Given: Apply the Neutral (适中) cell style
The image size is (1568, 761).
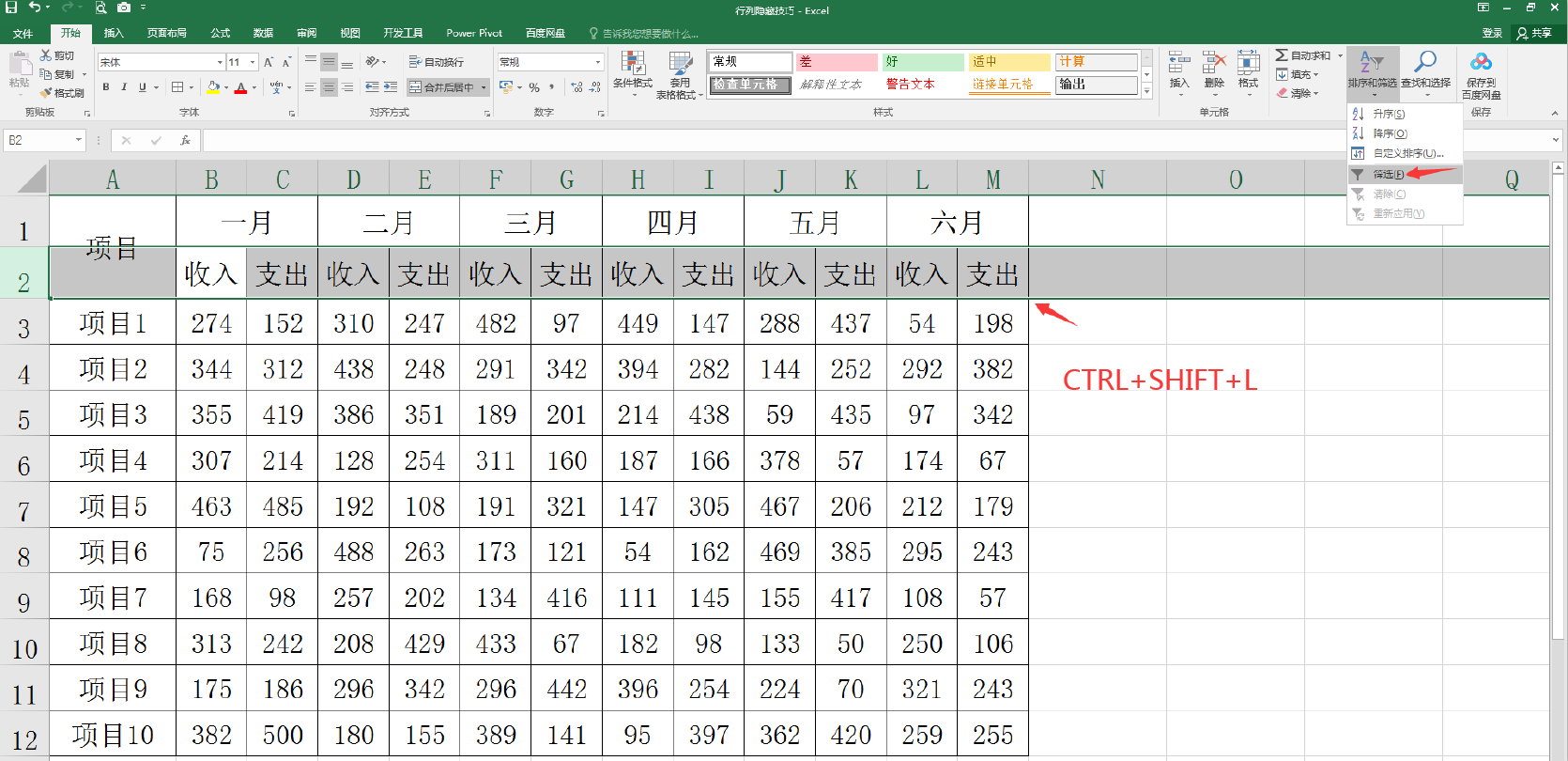Looking at the screenshot, I should pyautogui.click(x=1009, y=61).
